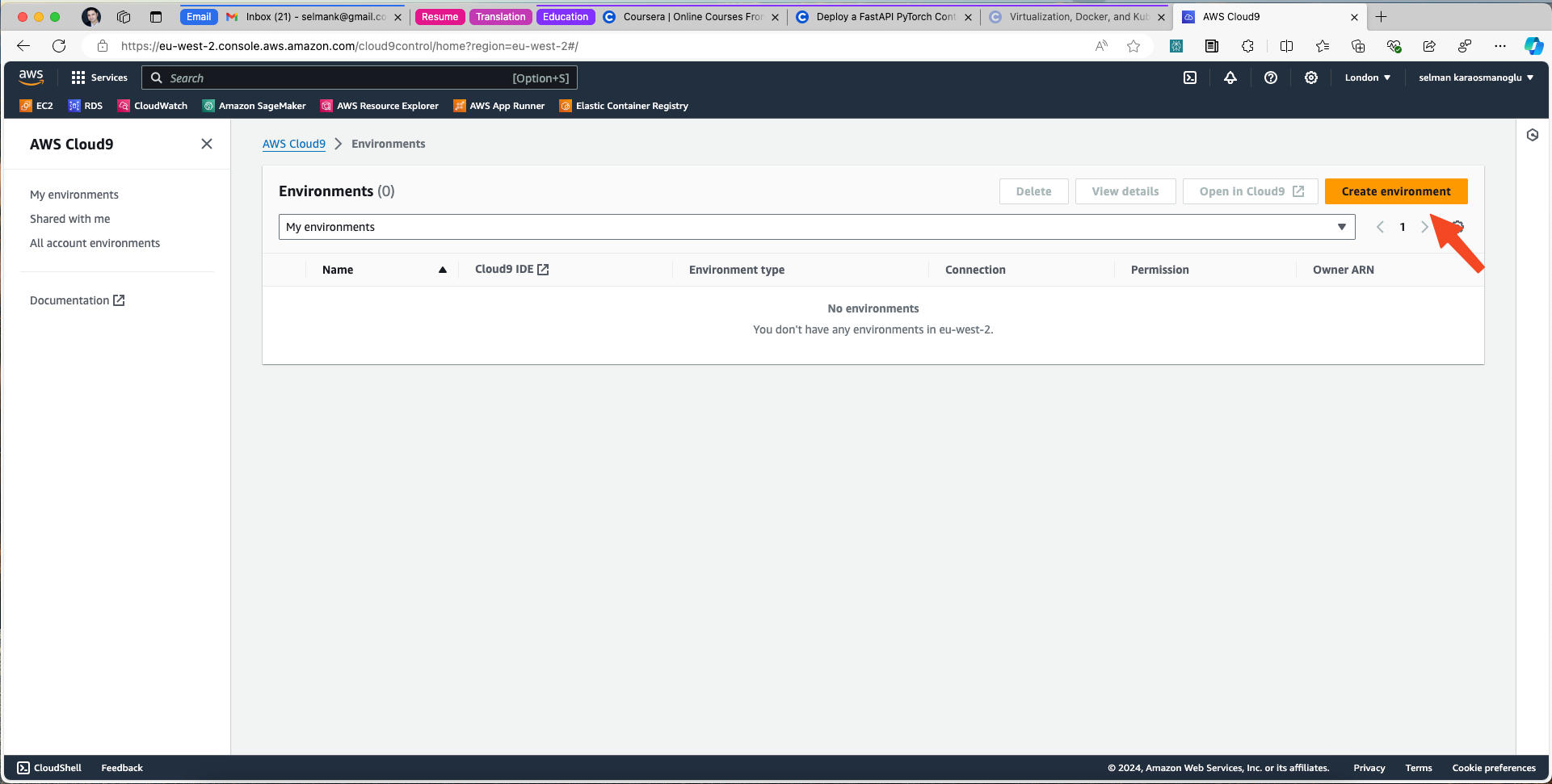
Task: Click the Open in Cloud9 button
Action: pyautogui.click(x=1251, y=191)
